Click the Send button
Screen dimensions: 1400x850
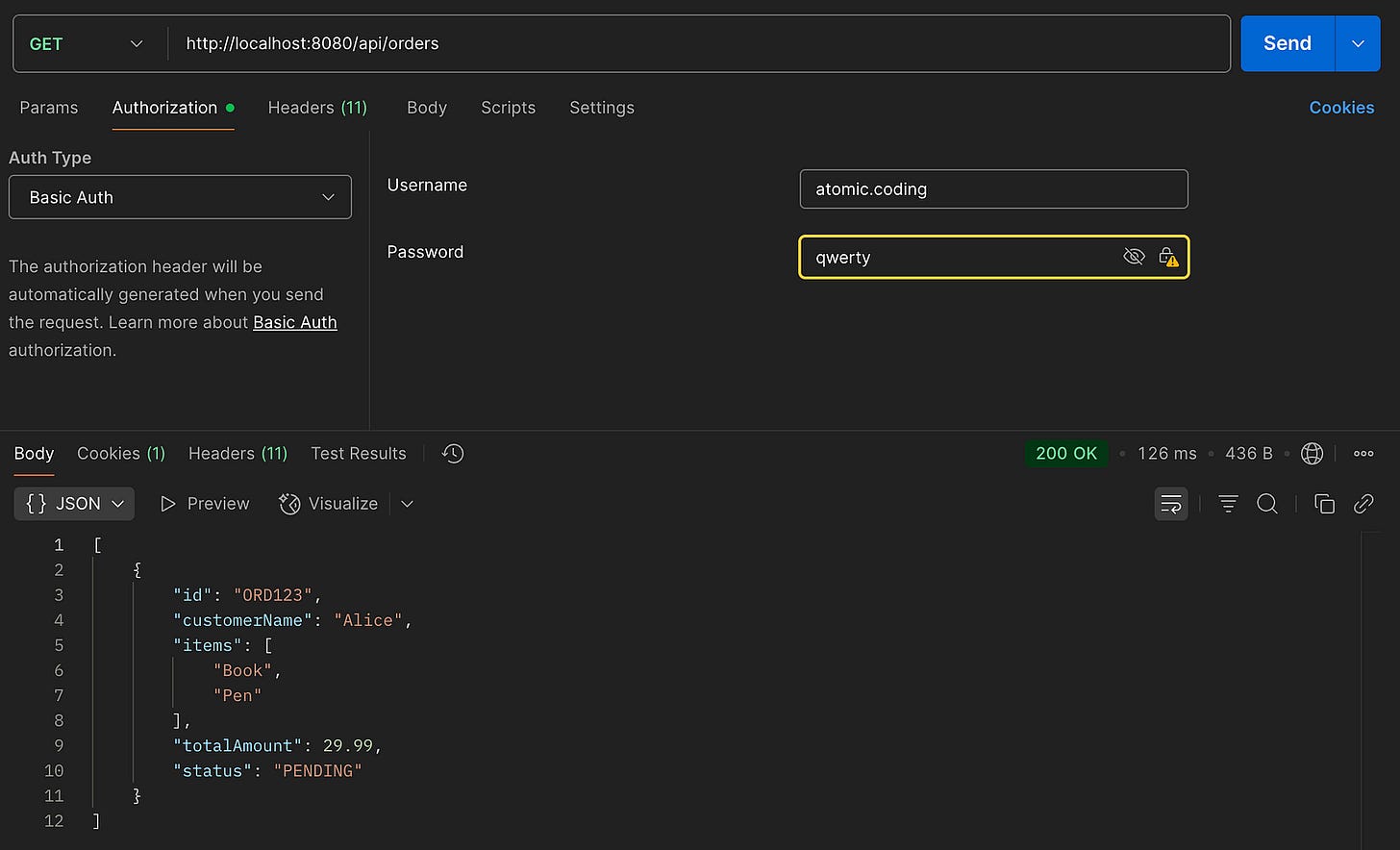[1287, 44]
